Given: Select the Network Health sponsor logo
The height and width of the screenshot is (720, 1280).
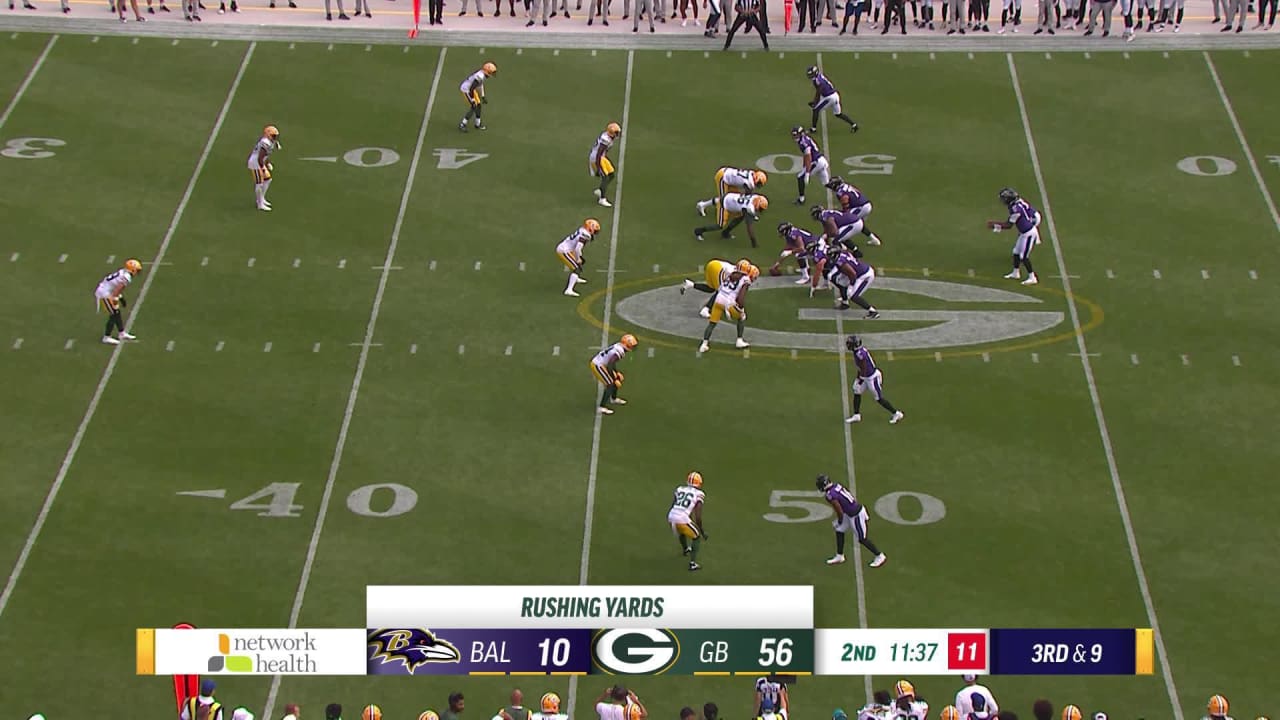Looking at the screenshot, I should click(263, 648).
